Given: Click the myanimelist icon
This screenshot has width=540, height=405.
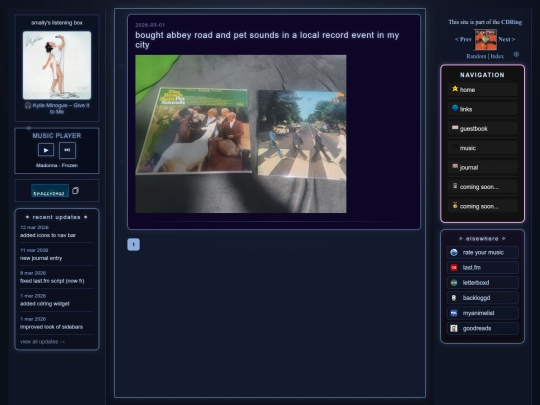Looking at the screenshot, I should (454, 313).
